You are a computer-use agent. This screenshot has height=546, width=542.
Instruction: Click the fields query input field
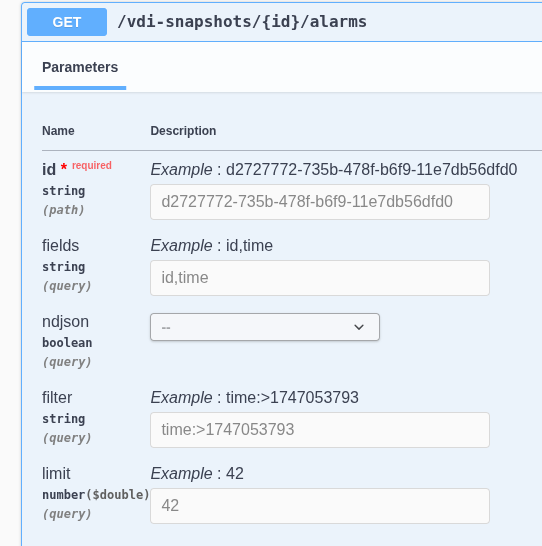[320, 278]
